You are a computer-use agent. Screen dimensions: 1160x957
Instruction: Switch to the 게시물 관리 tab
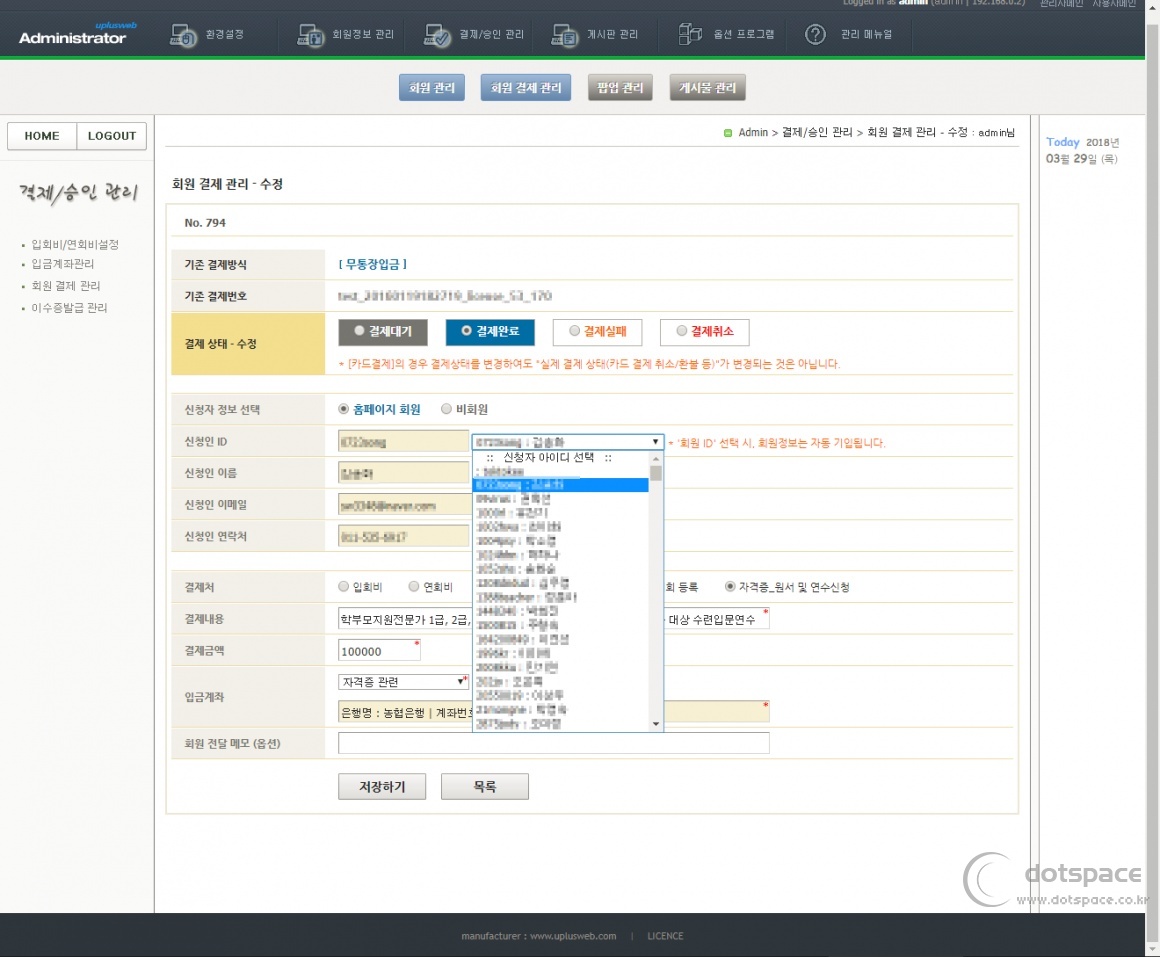pos(707,87)
